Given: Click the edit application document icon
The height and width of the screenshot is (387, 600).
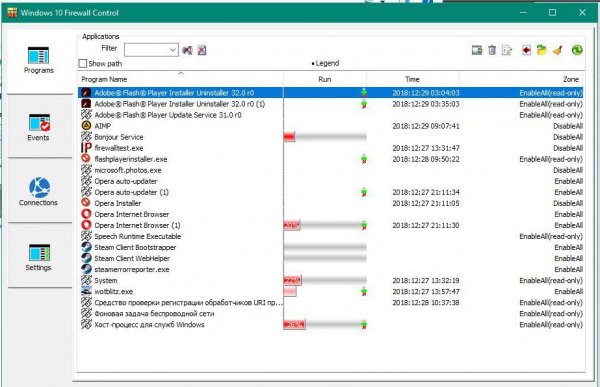Looking at the screenshot, I should 507,50.
